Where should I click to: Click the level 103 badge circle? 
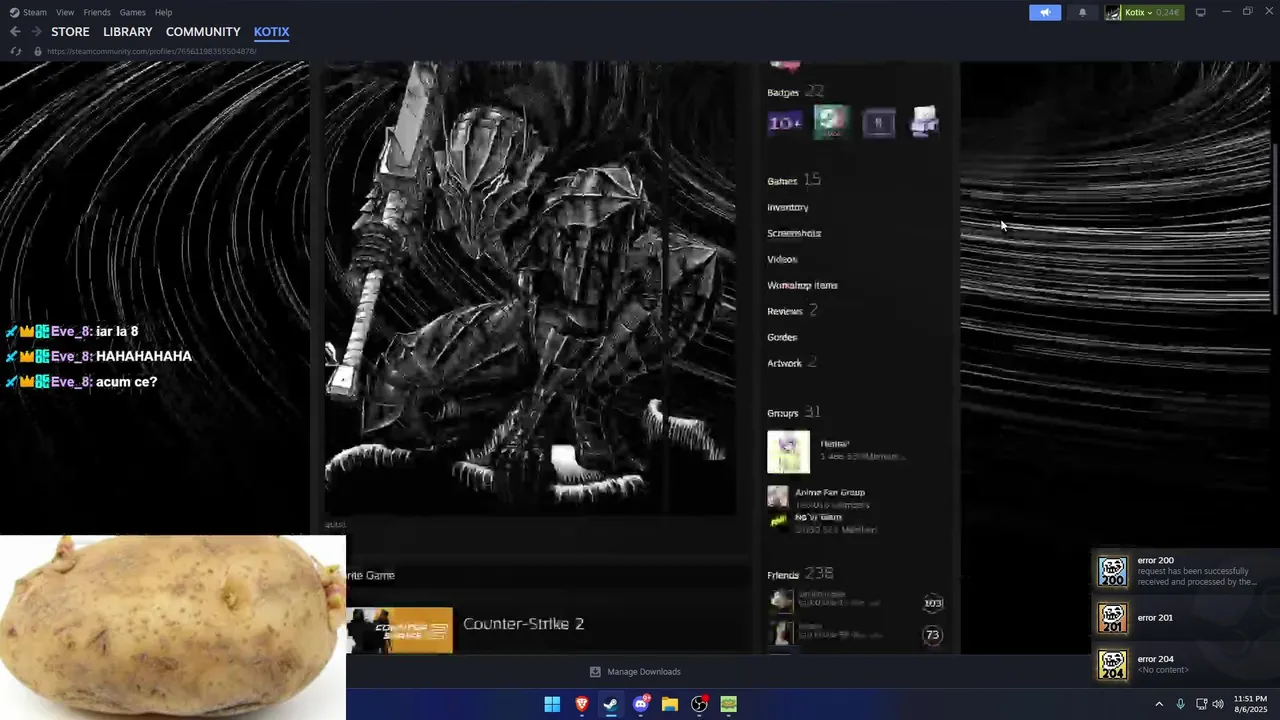point(933,603)
